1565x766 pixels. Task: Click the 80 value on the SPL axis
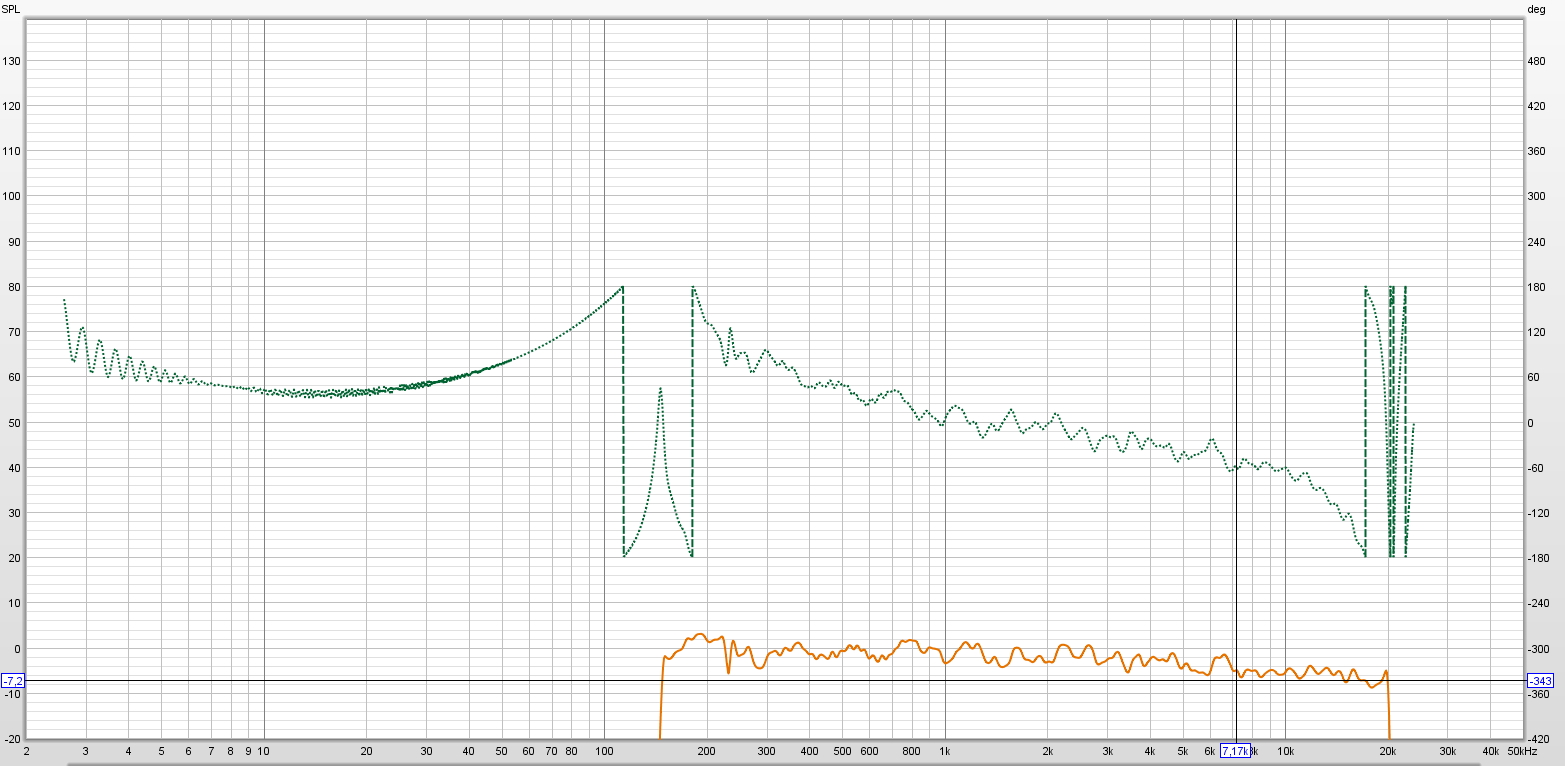click(x=14, y=287)
